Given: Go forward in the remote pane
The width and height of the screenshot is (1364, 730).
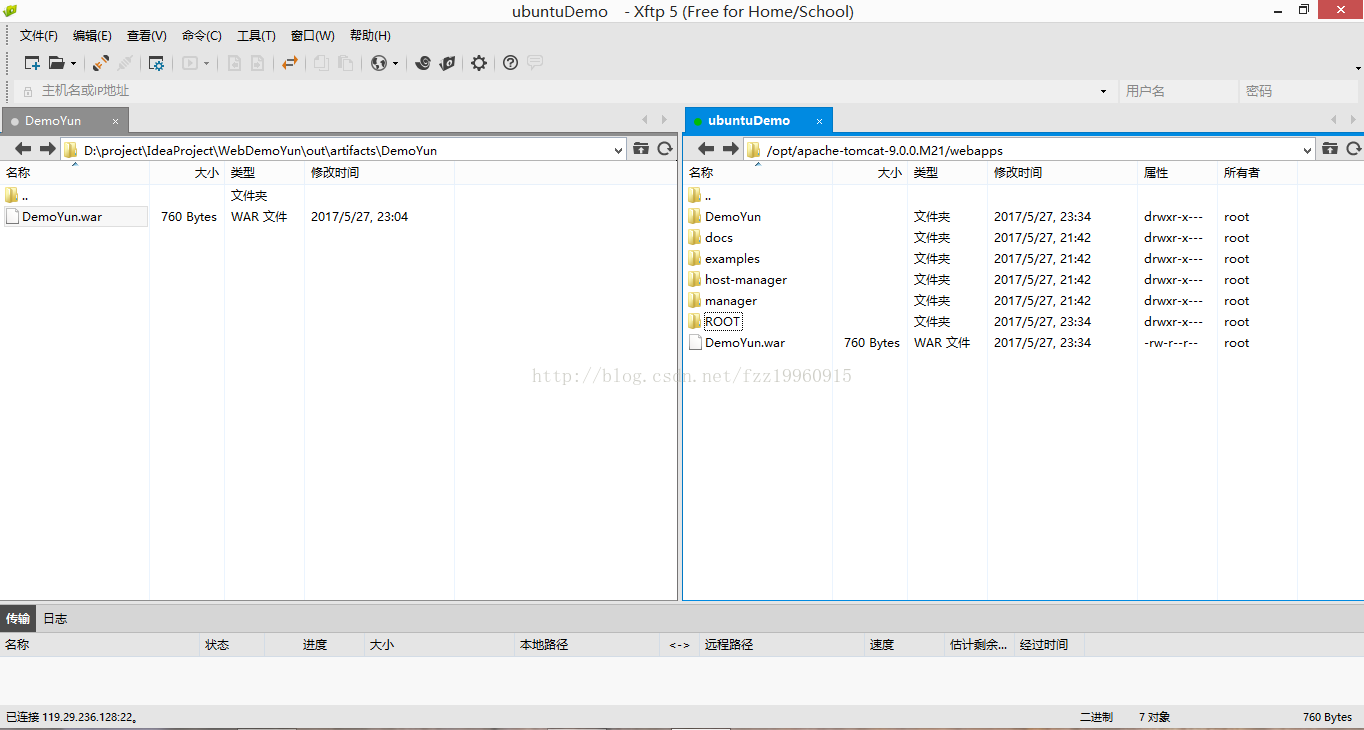Looking at the screenshot, I should [x=730, y=149].
